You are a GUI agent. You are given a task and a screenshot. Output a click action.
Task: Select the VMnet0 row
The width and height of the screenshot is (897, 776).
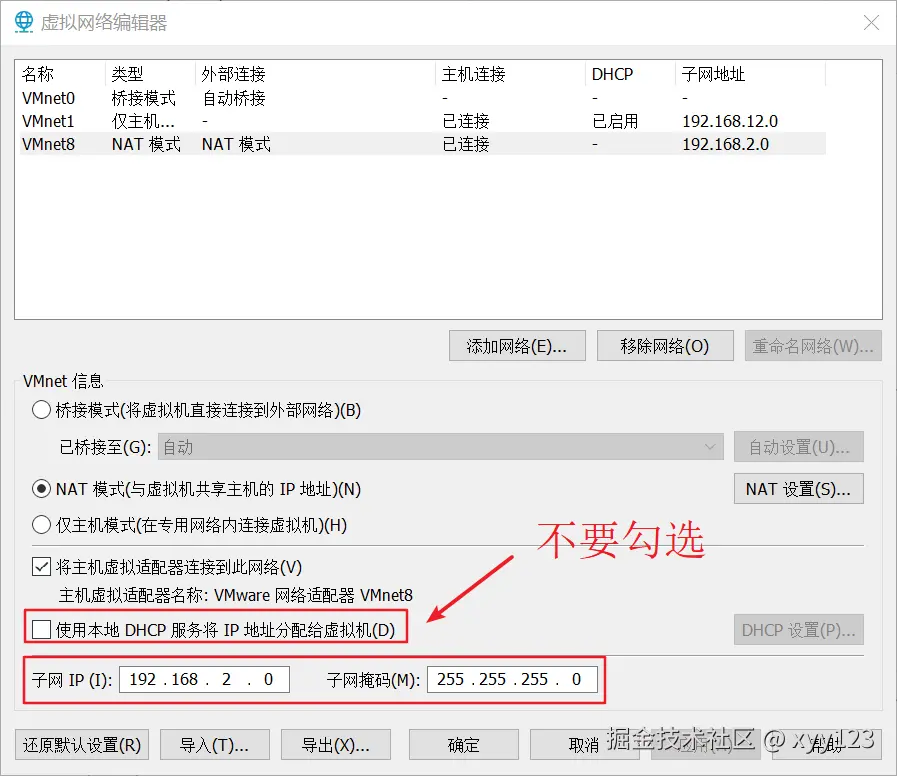[423, 98]
